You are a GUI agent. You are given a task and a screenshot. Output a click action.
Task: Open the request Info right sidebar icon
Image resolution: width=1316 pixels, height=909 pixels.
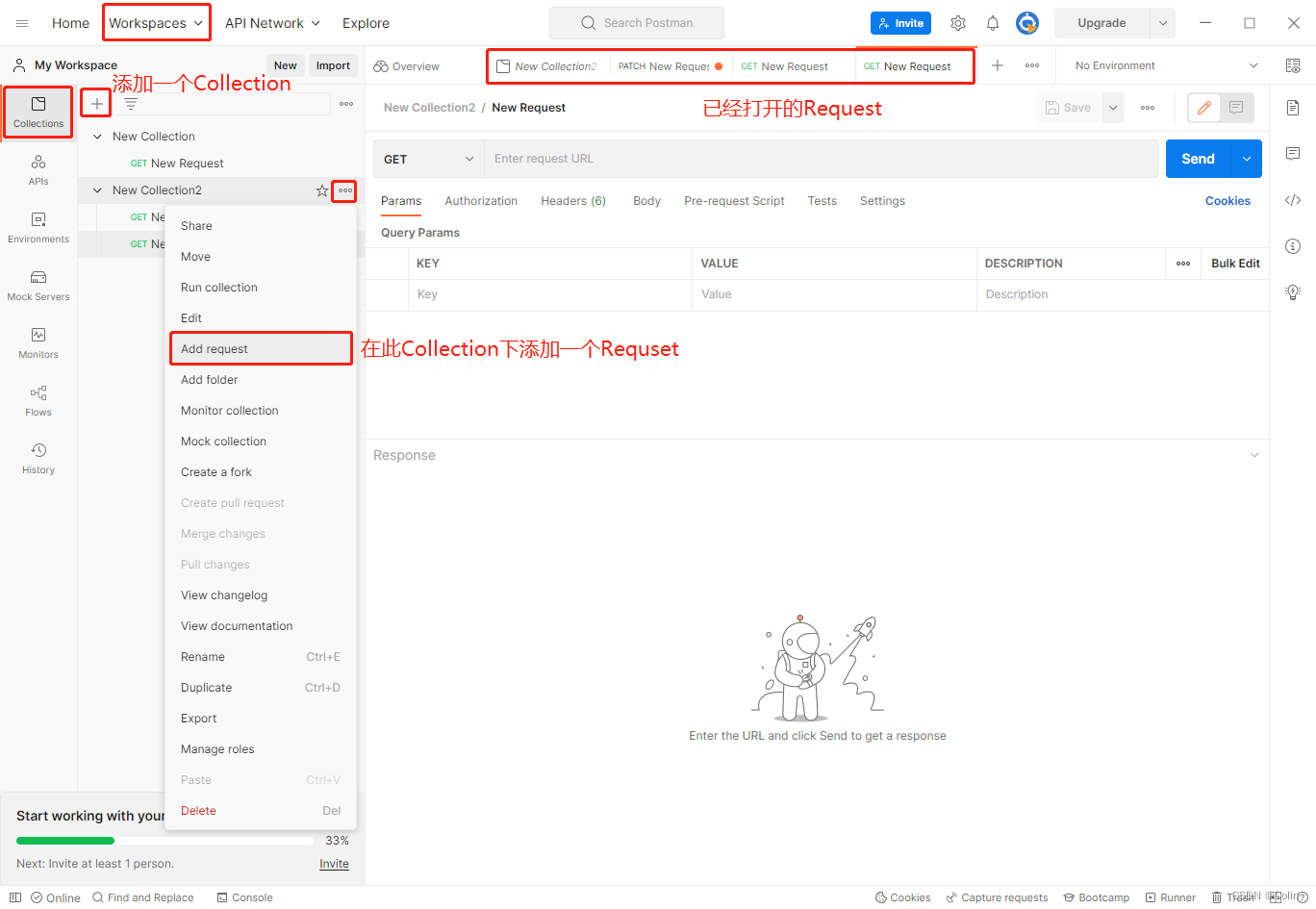1293,246
